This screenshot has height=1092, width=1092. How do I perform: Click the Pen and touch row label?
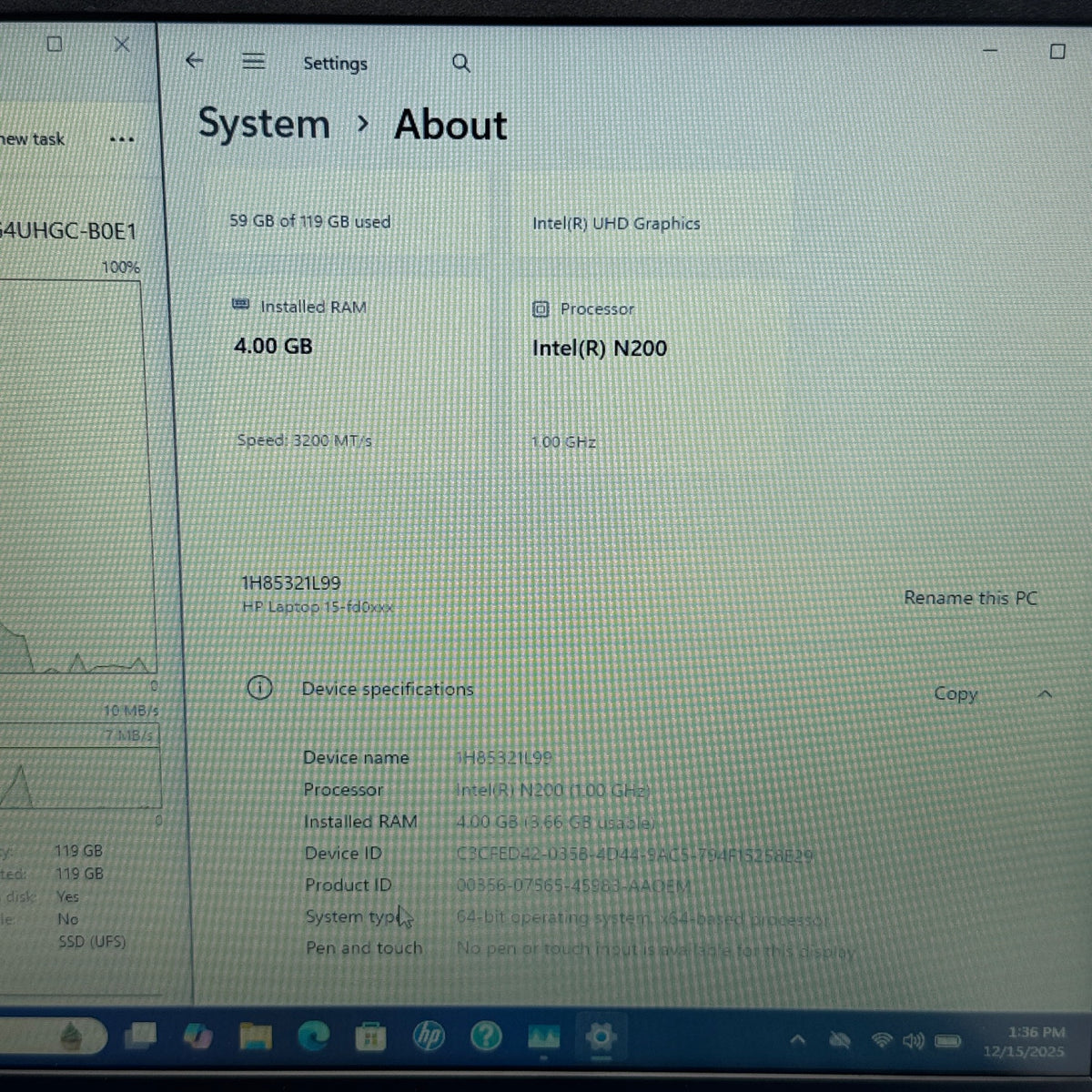[x=364, y=948]
